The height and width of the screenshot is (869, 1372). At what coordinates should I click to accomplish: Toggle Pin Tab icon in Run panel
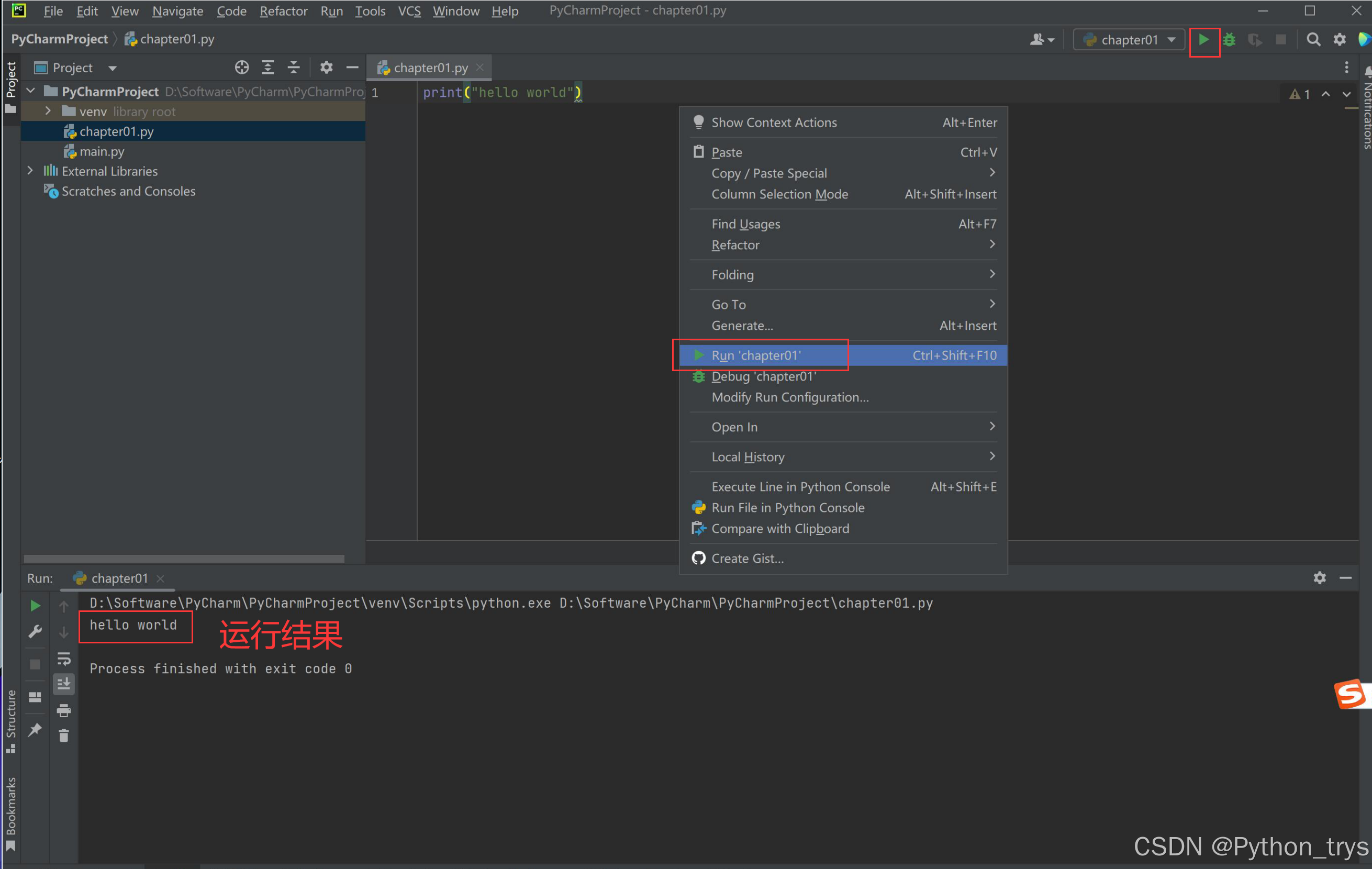click(35, 729)
